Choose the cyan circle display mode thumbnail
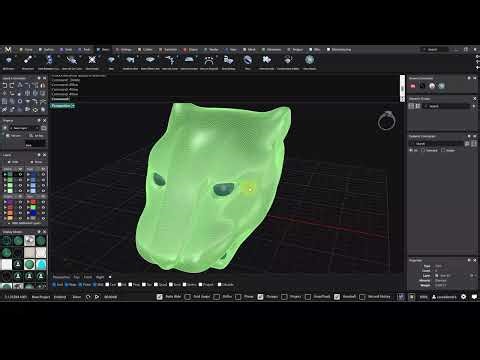This screenshot has width=480, height=360. (x=41, y=265)
